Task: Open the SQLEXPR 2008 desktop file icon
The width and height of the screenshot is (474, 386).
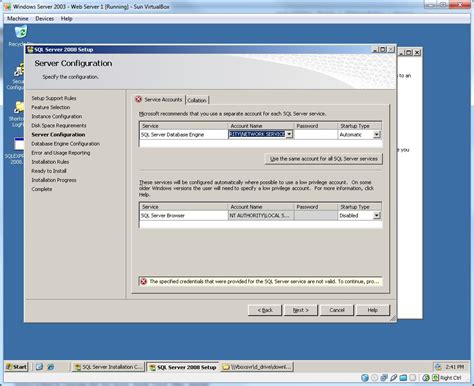Action: tap(19, 144)
